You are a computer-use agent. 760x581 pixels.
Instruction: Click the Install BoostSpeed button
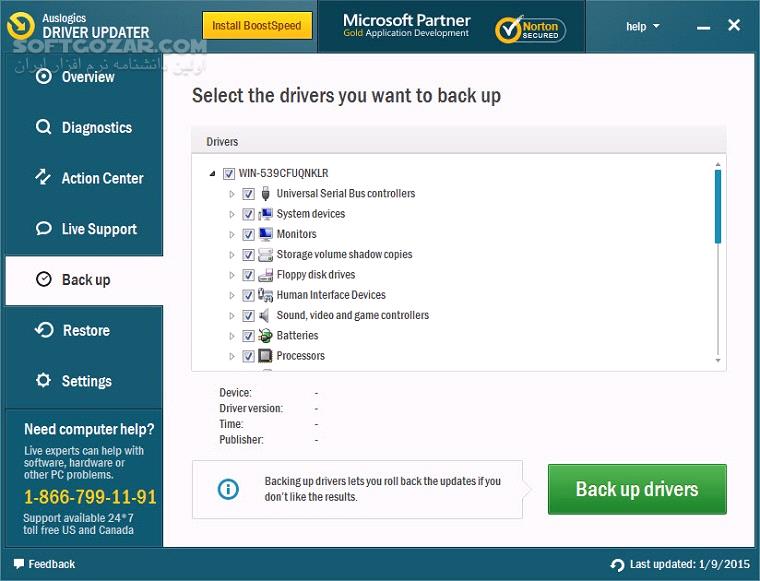click(257, 26)
